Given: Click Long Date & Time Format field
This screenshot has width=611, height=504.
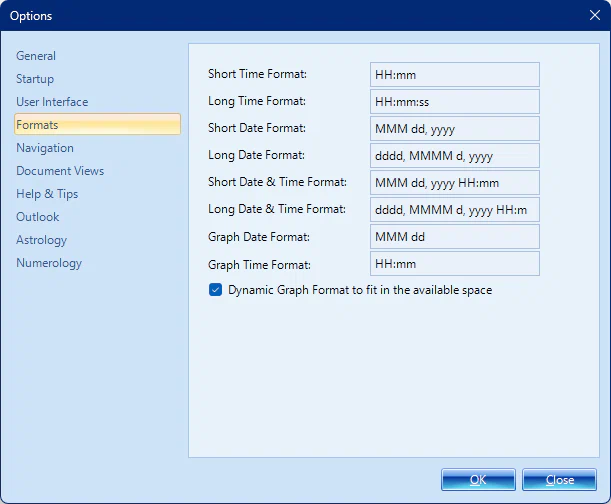Looking at the screenshot, I should pos(454,210).
